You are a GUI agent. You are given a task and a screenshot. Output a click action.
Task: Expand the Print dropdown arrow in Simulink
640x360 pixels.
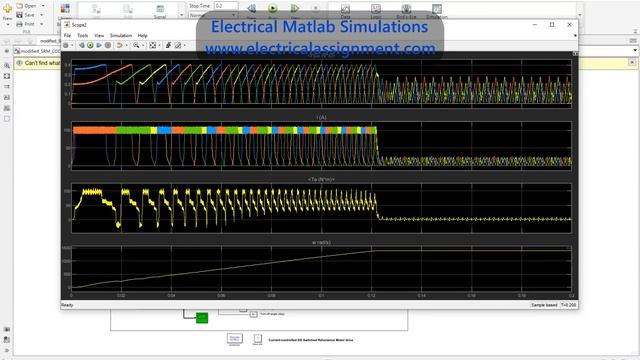point(42,24)
